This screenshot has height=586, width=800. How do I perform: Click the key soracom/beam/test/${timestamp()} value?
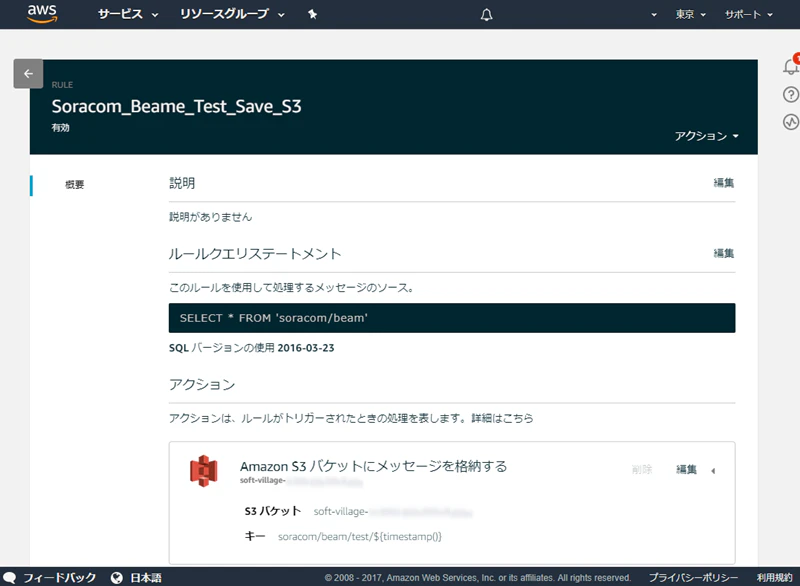[360, 537]
